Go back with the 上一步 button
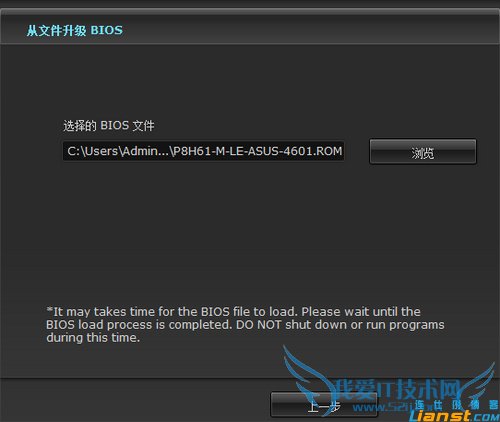 coord(324,405)
